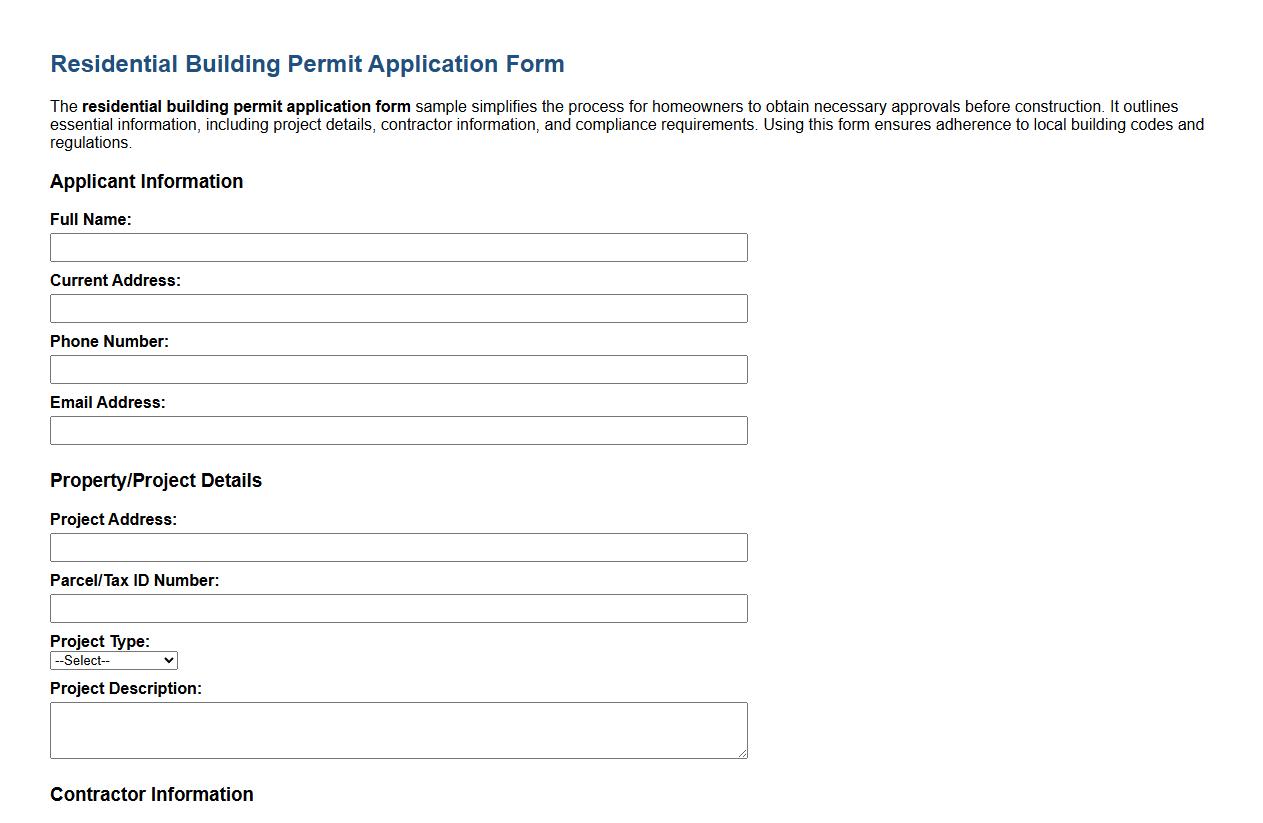Expand the --Select-- combo box

pos(113,660)
